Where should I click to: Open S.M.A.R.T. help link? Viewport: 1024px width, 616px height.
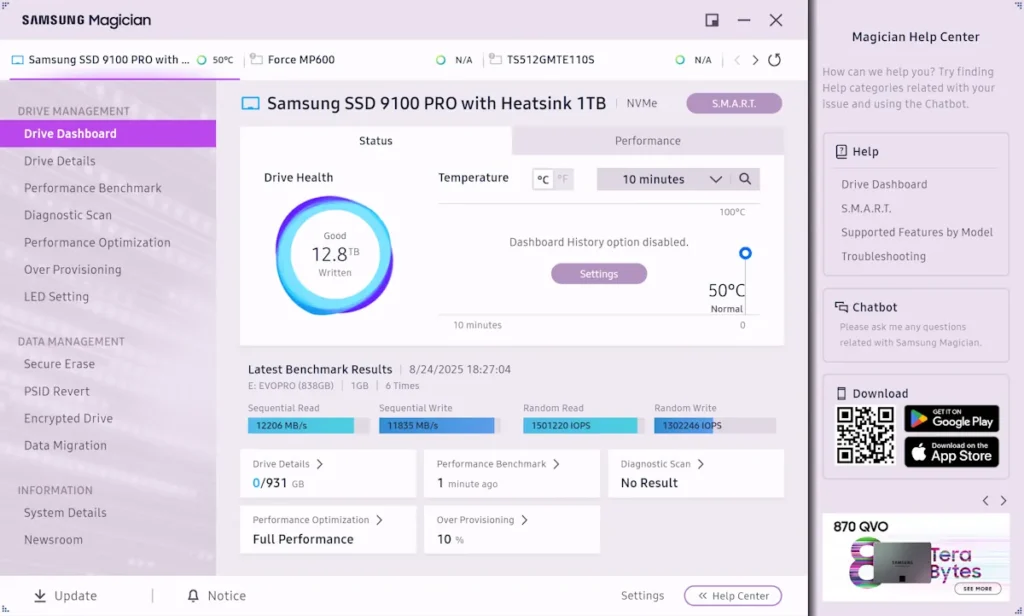866,208
